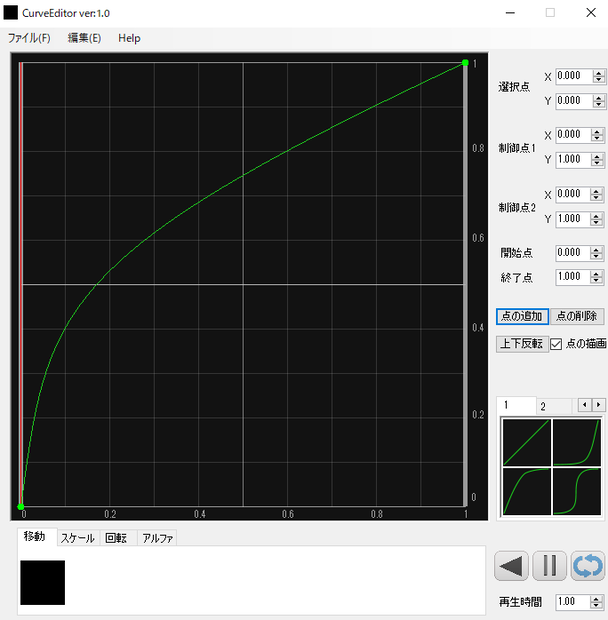608x620 pixels.
Task: Select the S-shaped curve preset thumbnail
Action: [577, 491]
